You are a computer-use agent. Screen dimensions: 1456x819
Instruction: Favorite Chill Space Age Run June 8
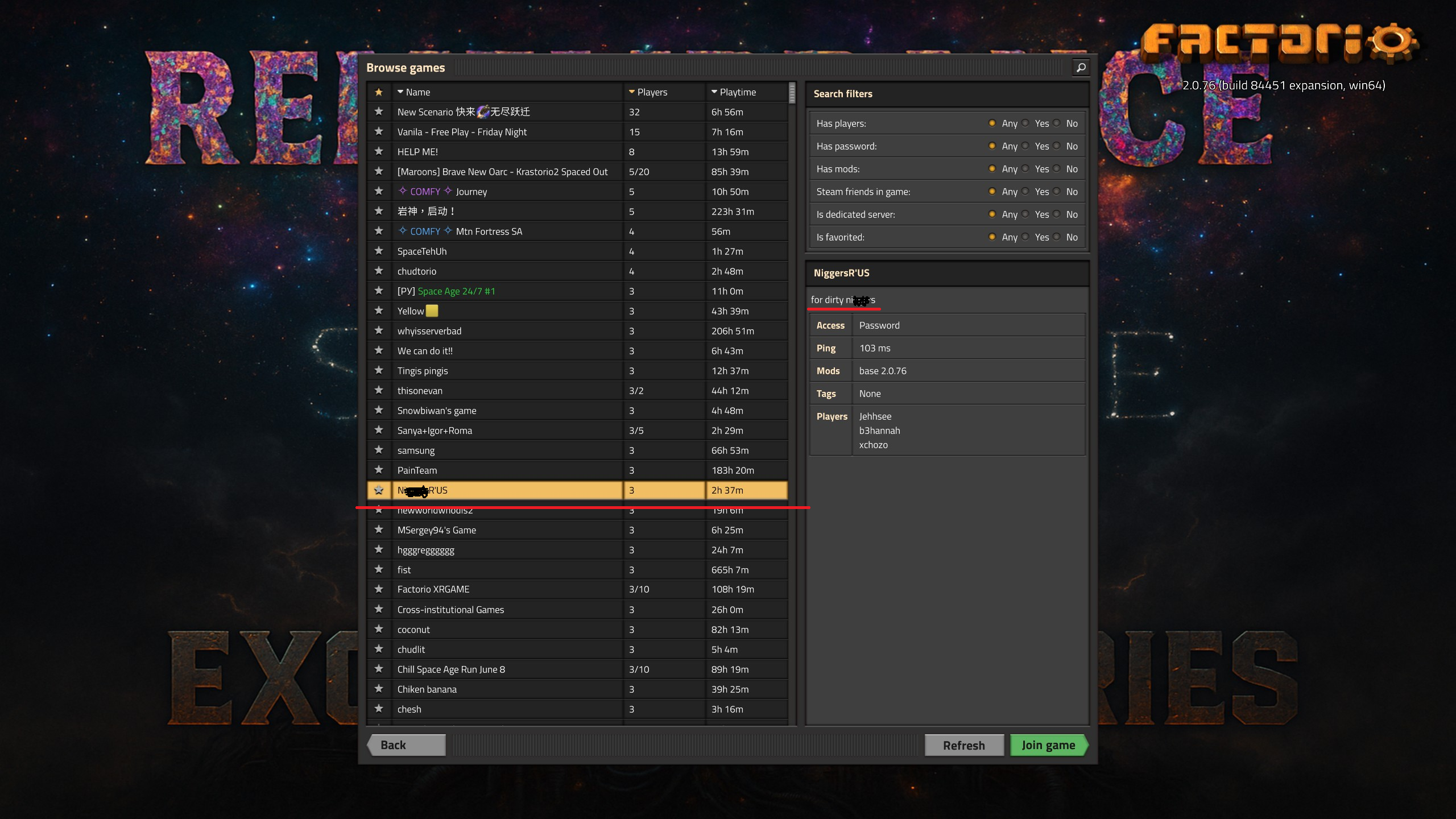379,669
